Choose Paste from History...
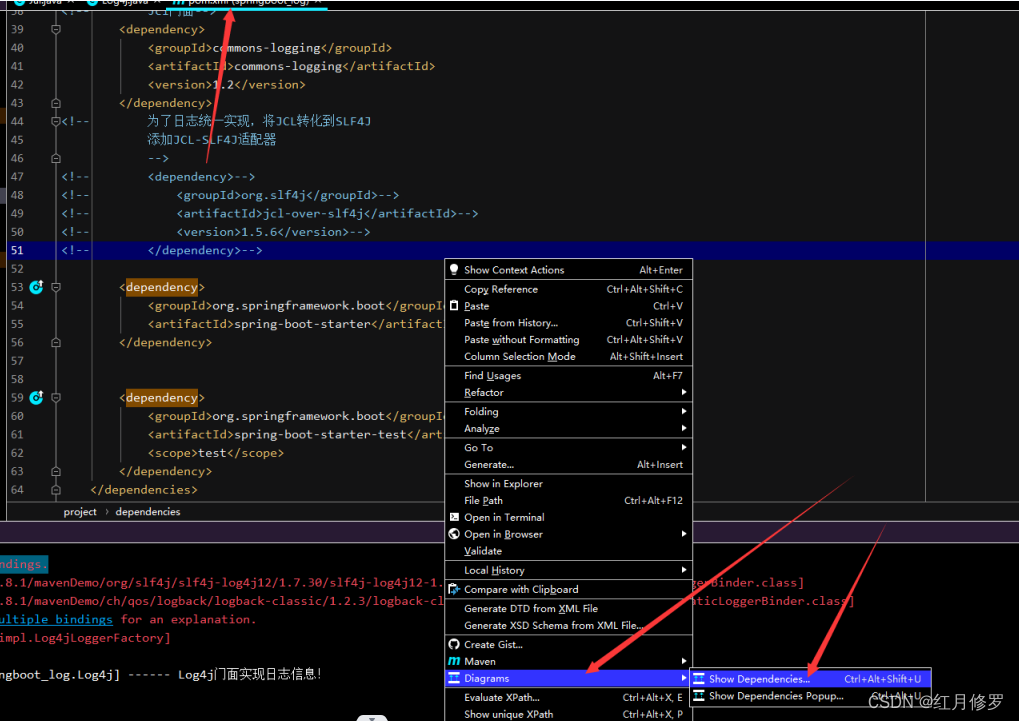Viewport: 1019px width, 721px height. pos(569,322)
